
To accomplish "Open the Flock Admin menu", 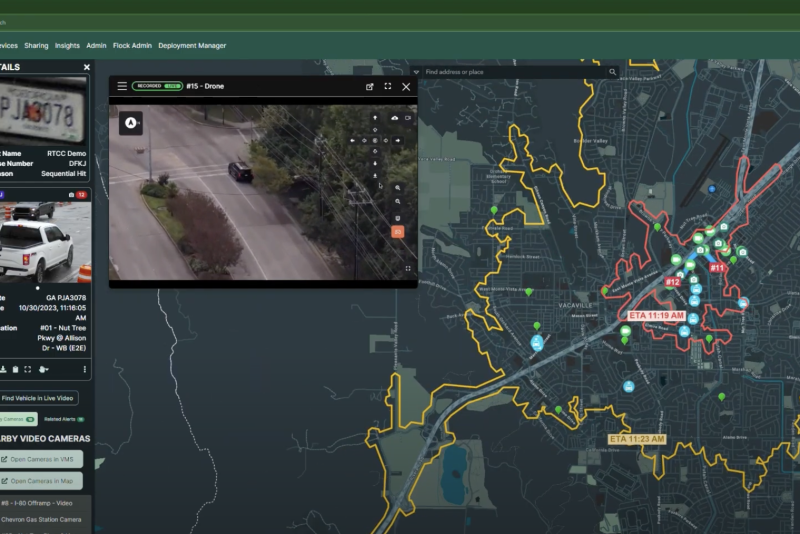I will pyautogui.click(x=132, y=45).
